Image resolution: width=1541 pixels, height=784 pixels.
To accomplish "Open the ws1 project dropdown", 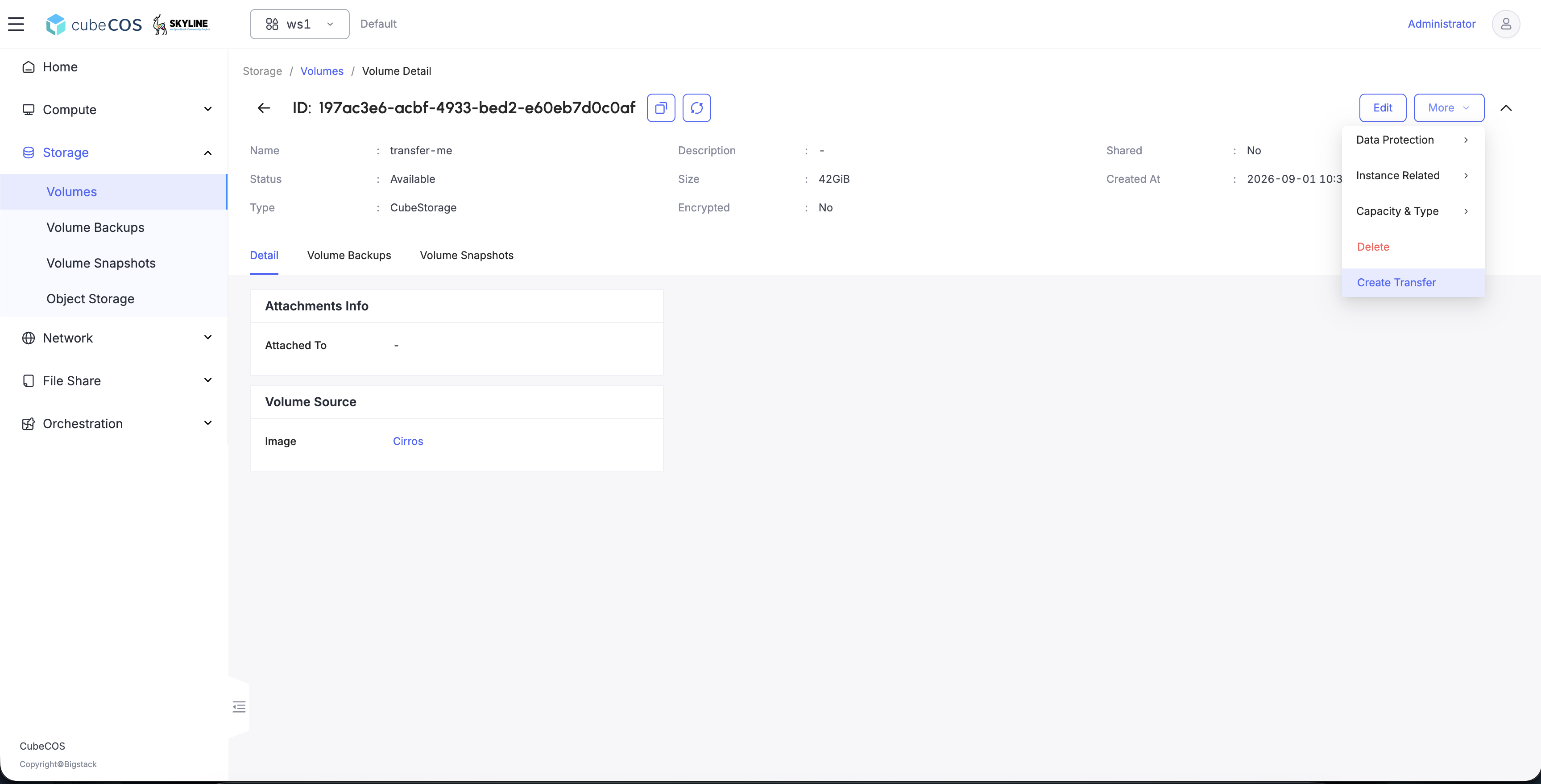I will (x=300, y=24).
